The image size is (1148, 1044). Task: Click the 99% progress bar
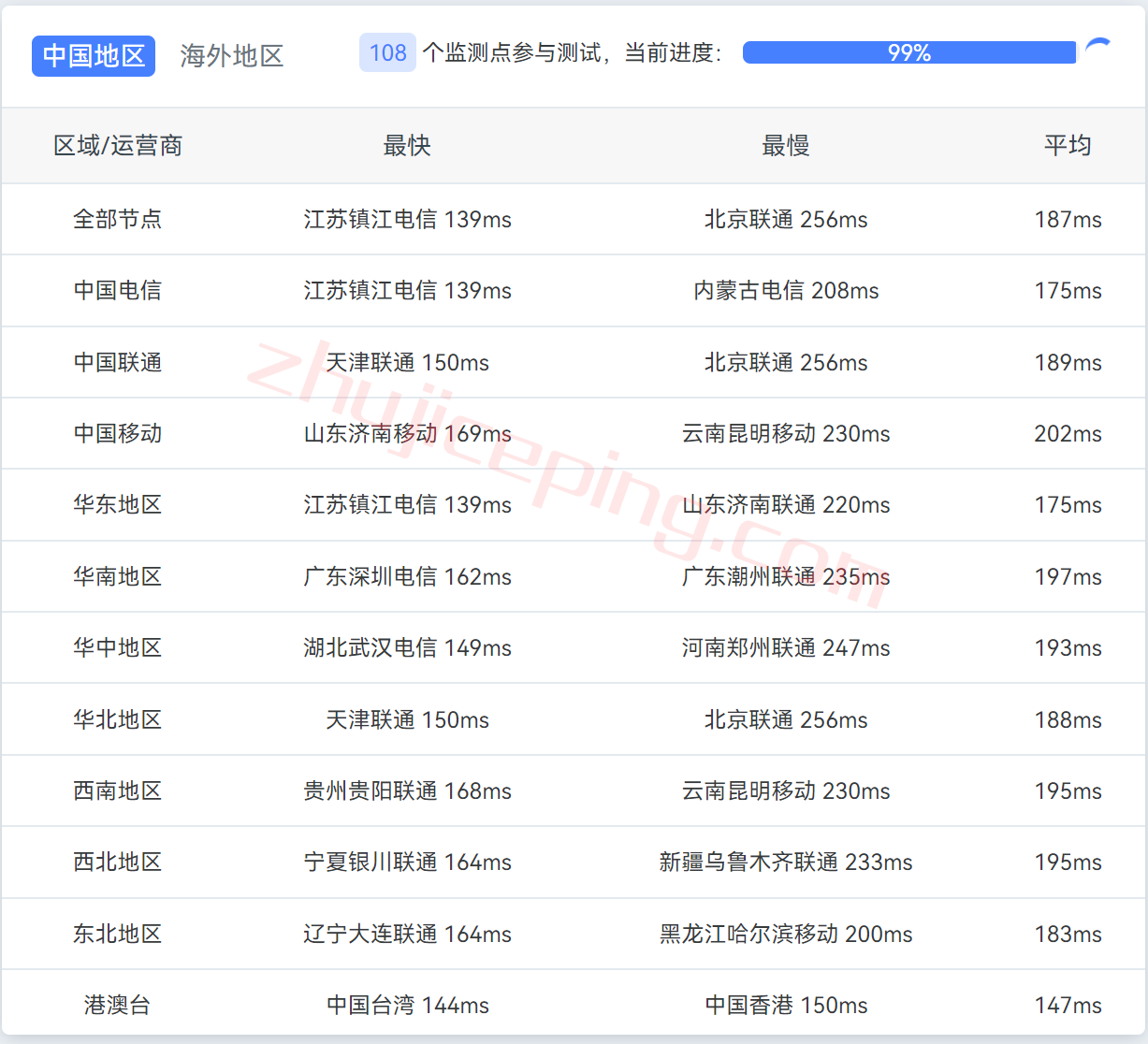tap(909, 52)
